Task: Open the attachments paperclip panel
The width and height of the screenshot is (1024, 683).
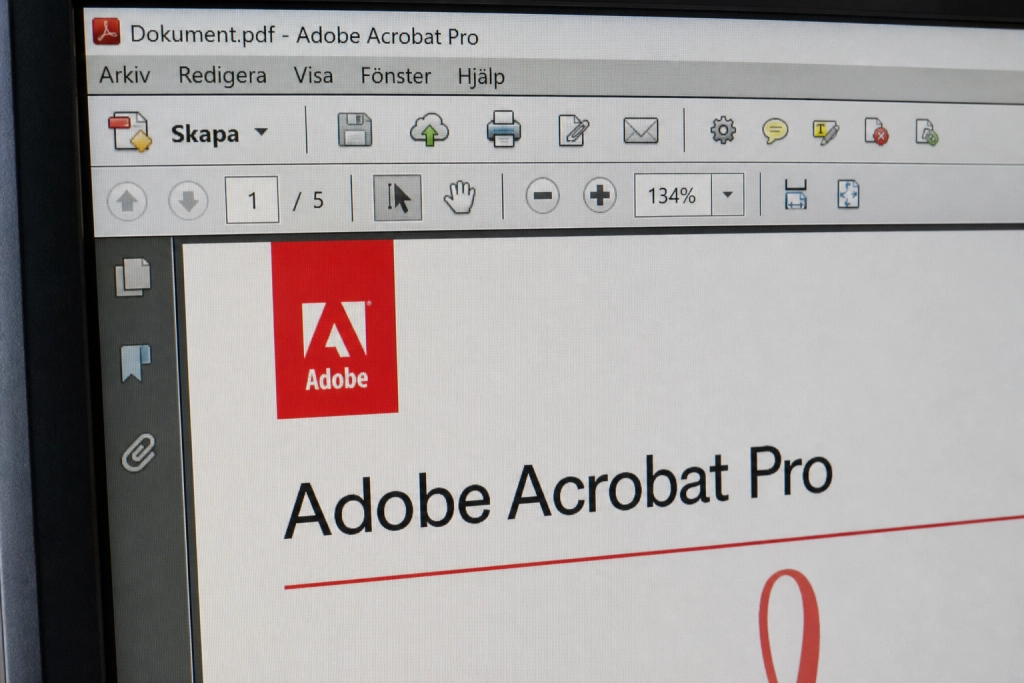Action: tap(138, 452)
